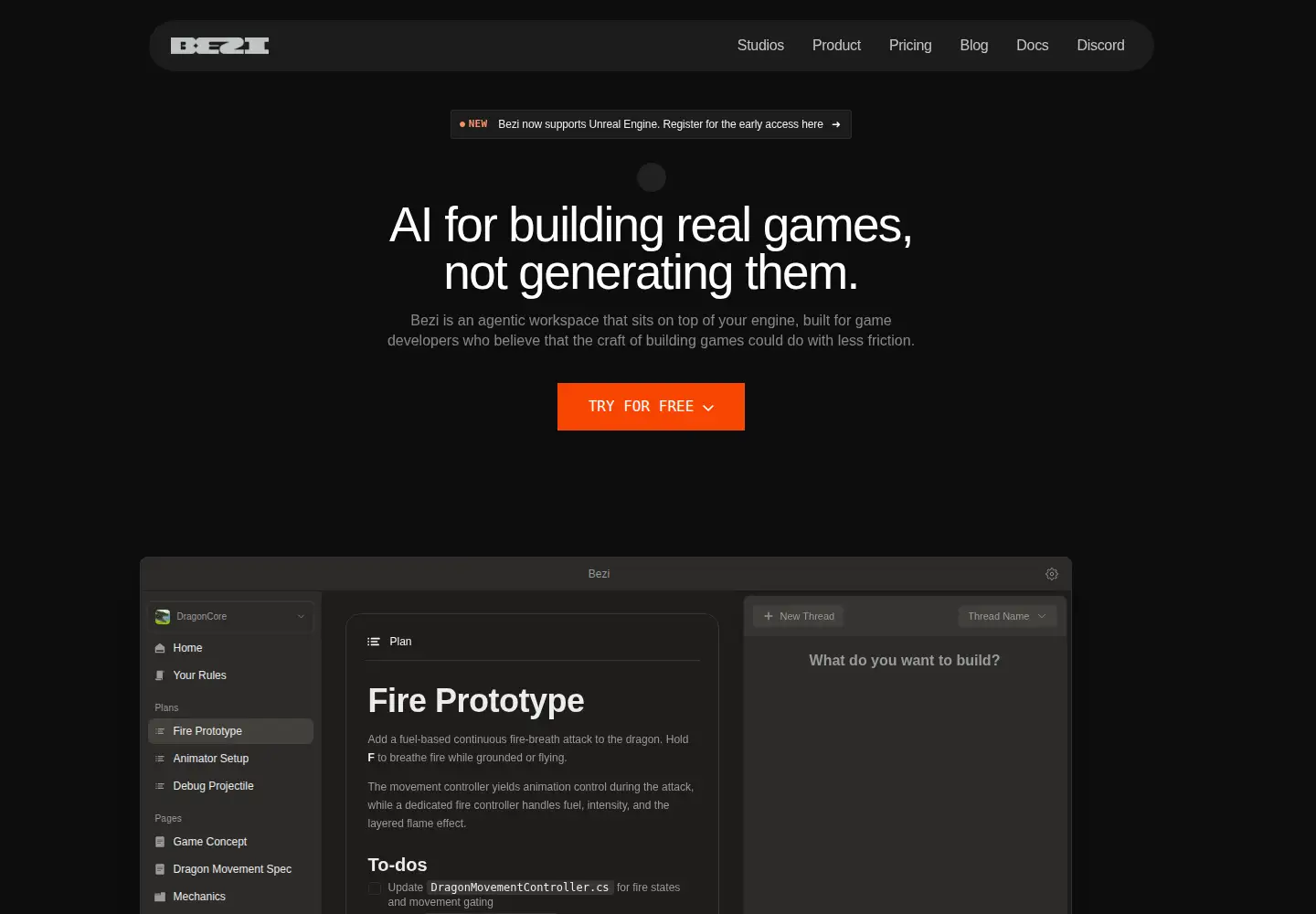Open the settings gear in Bezi window
Screen dimensions: 1316x914
coord(1052,574)
